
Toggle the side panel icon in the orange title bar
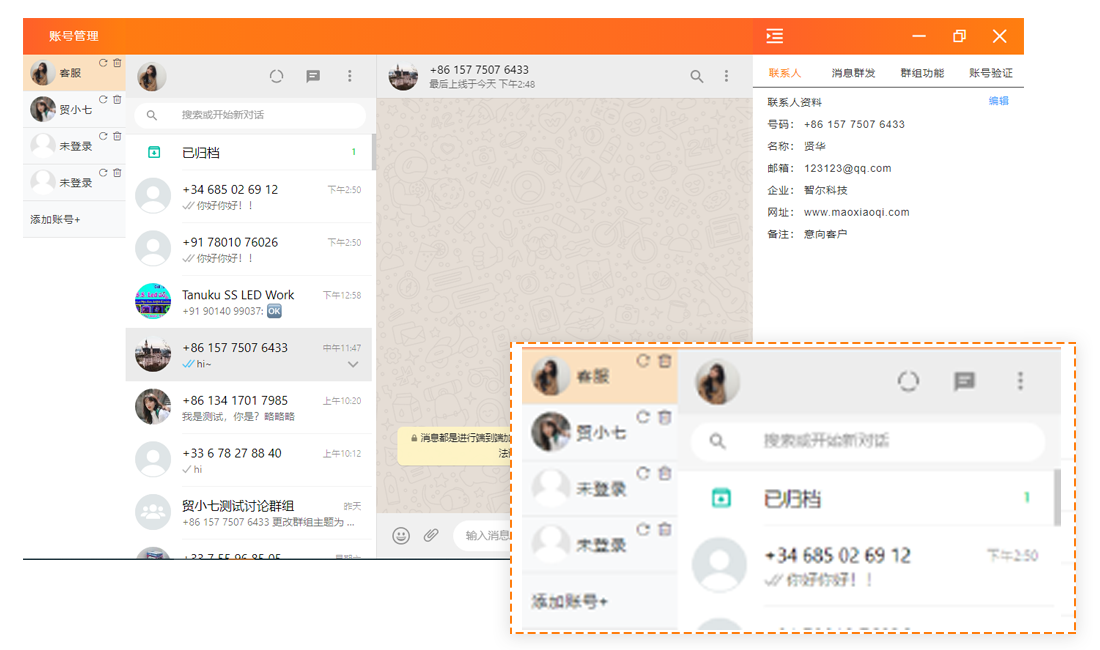click(x=774, y=36)
